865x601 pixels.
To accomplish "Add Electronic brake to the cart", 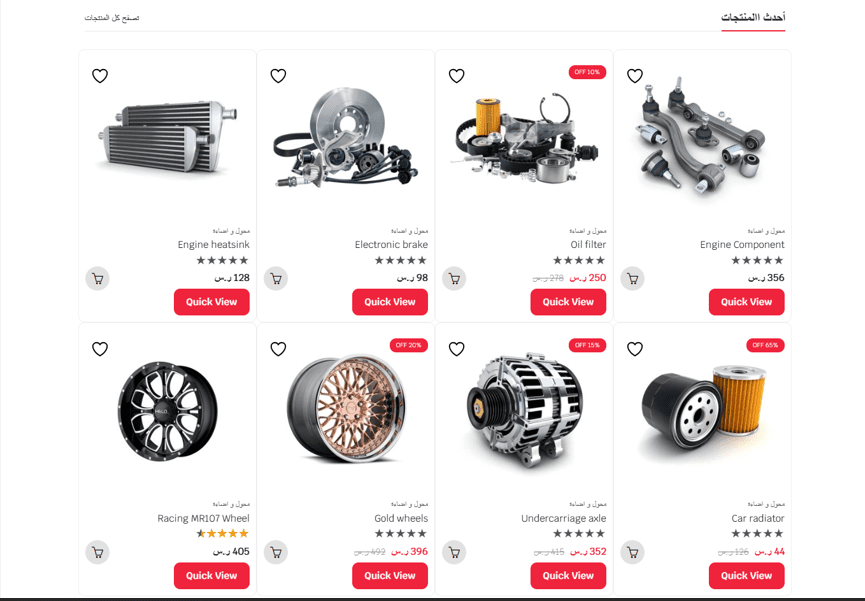I will coord(276,279).
